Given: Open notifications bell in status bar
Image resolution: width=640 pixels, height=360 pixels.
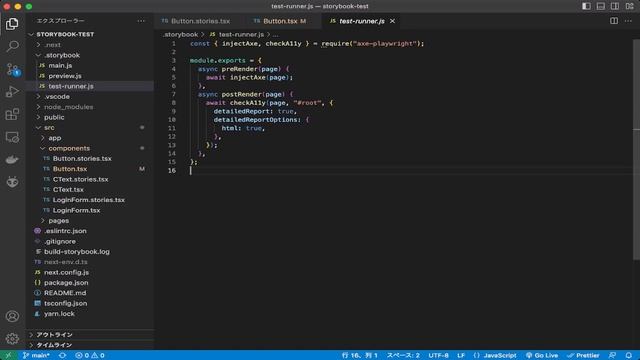Looking at the screenshot, I should click(x=629, y=355).
